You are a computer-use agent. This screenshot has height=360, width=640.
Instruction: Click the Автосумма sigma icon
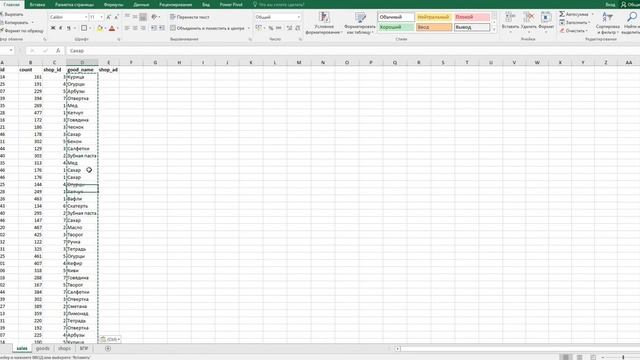pyautogui.click(x=562, y=14)
